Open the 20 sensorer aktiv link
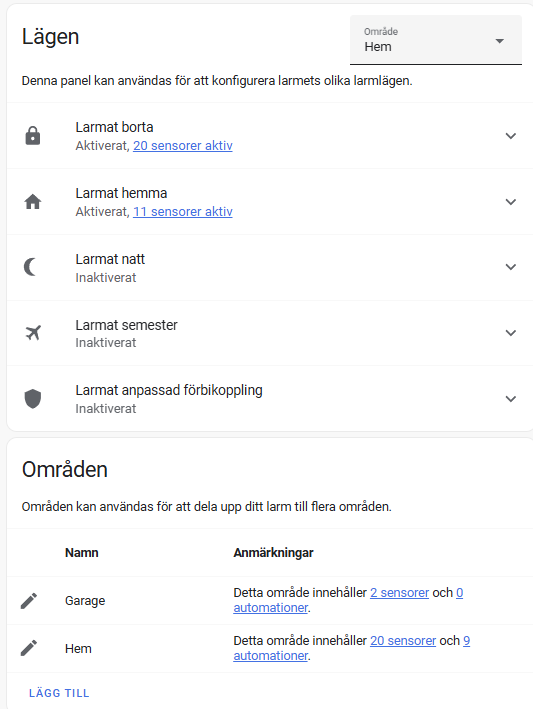Image resolution: width=533 pixels, height=709 pixels. coord(183,146)
